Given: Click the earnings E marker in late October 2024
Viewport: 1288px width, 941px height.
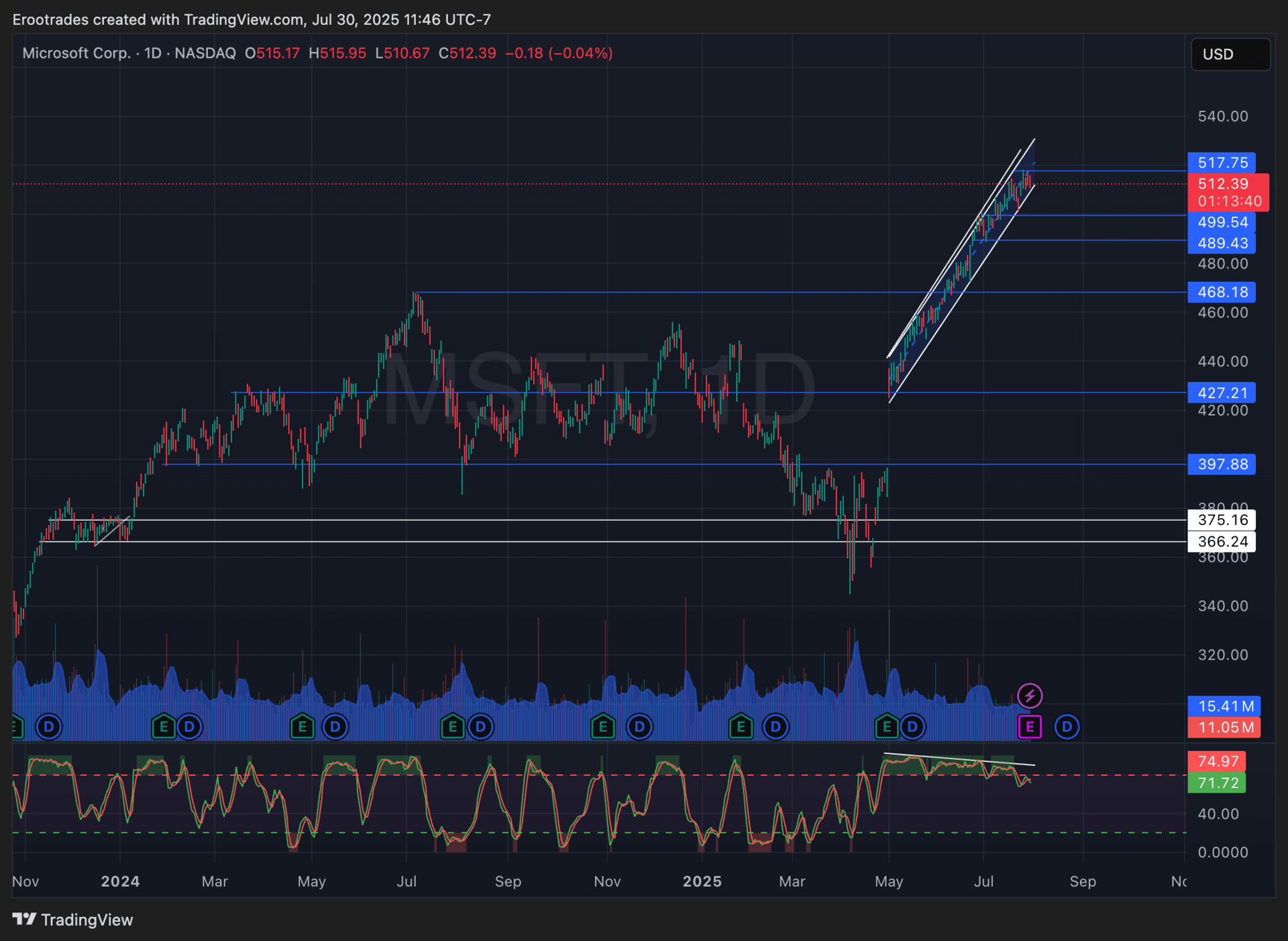Looking at the screenshot, I should [603, 727].
